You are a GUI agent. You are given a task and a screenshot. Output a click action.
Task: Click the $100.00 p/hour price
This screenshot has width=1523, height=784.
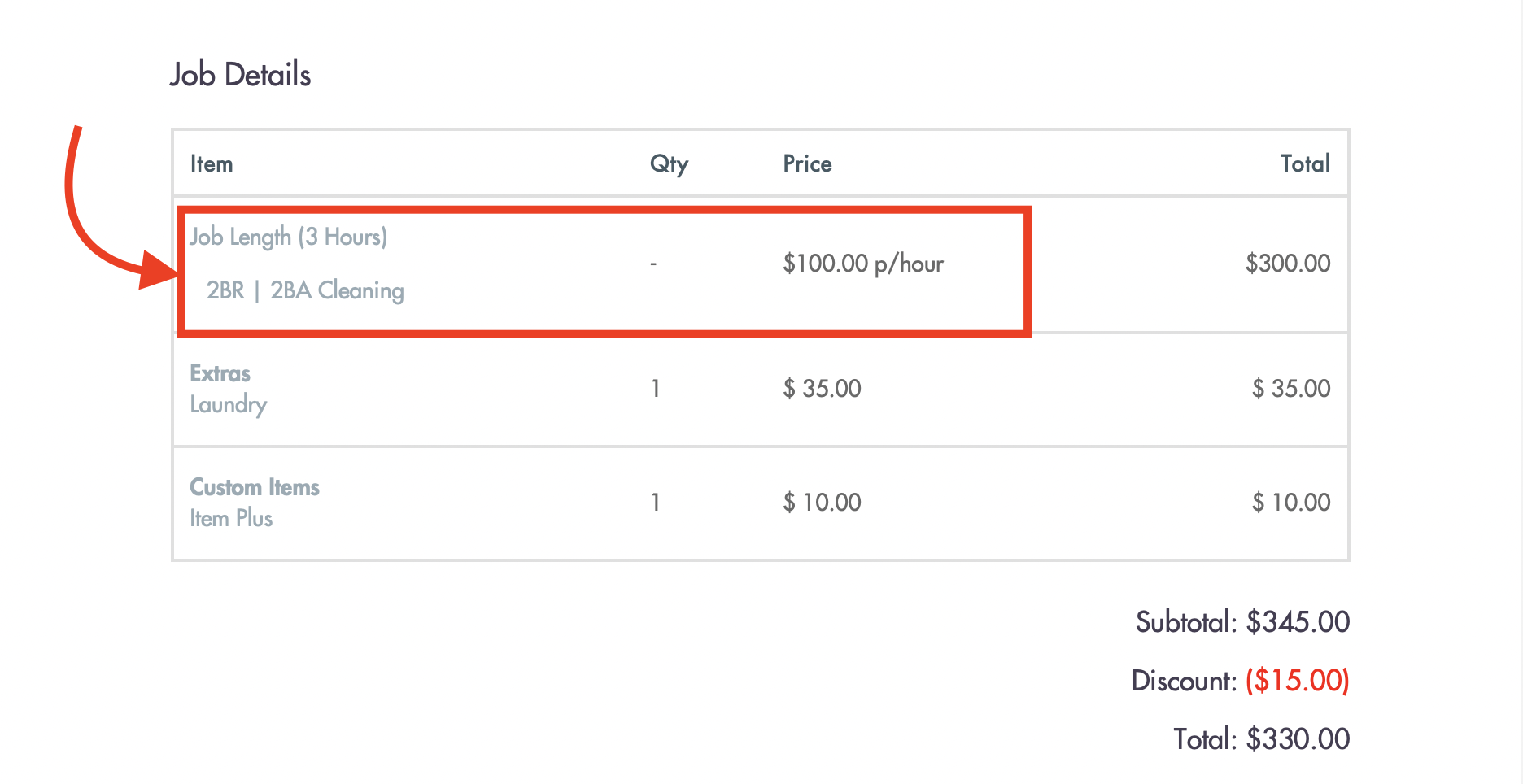tap(863, 264)
